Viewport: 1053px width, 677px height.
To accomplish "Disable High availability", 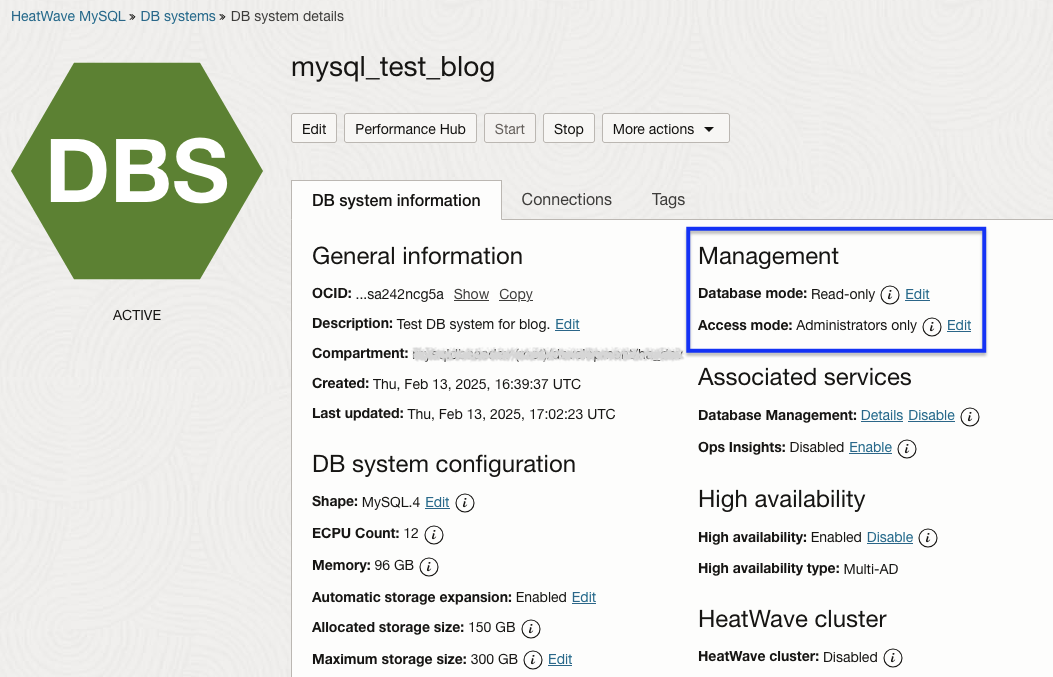I will coord(890,537).
